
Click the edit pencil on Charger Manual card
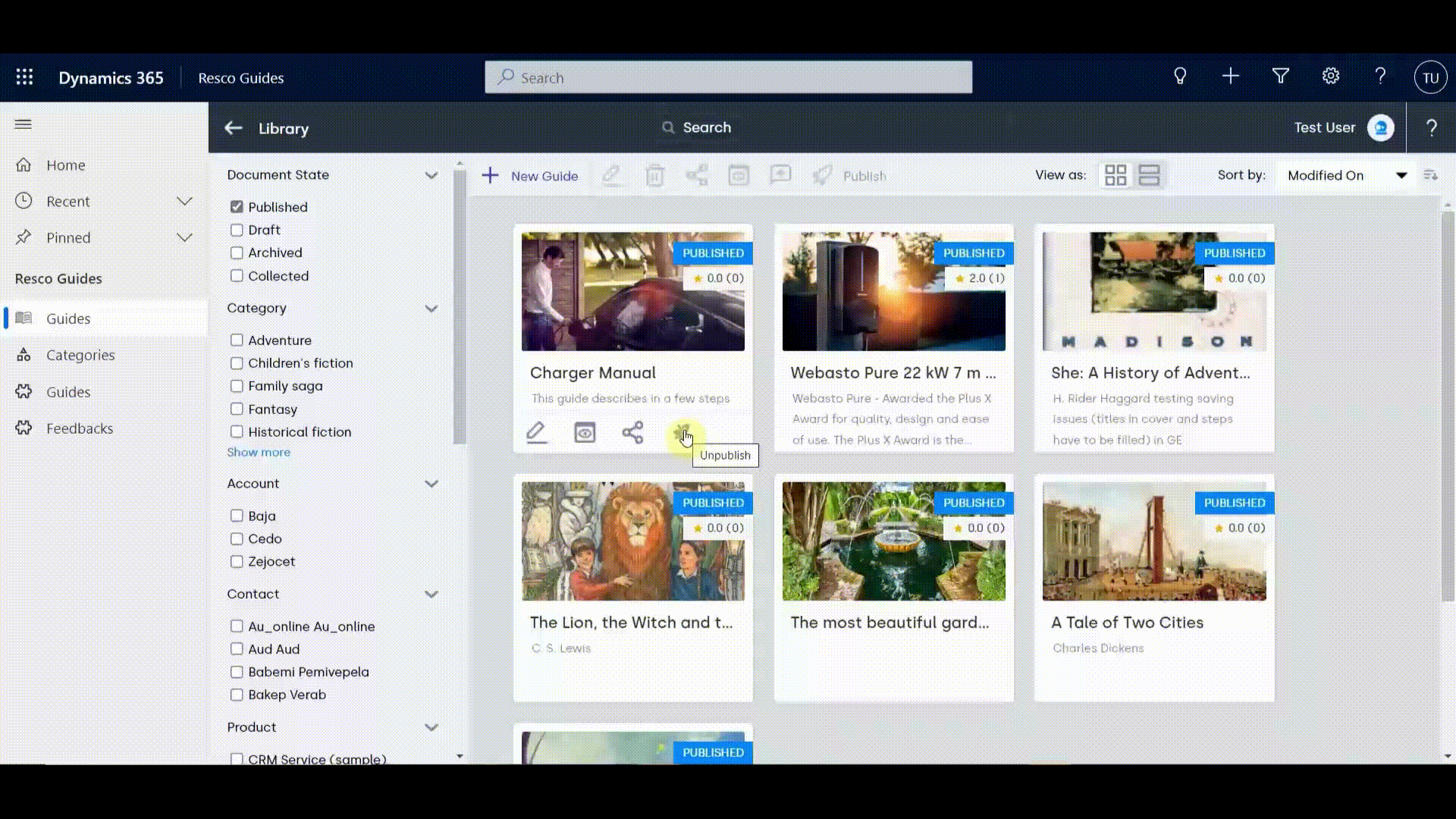[536, 432]
